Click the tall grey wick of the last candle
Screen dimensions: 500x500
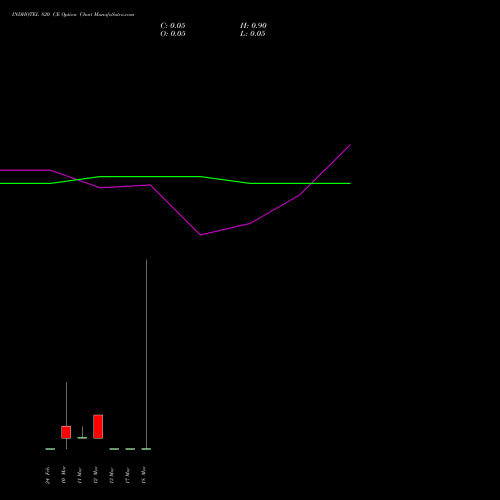click(146, 353)
